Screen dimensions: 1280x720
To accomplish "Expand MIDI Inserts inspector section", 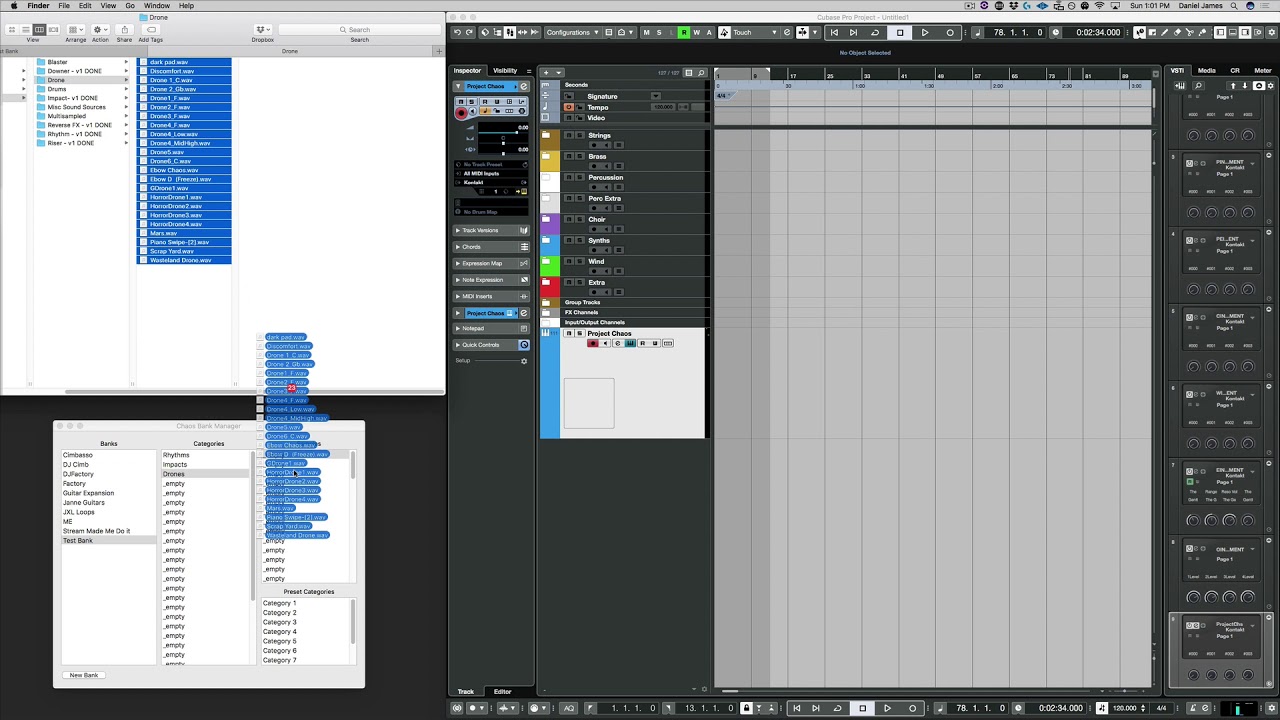I will (492, 296).
